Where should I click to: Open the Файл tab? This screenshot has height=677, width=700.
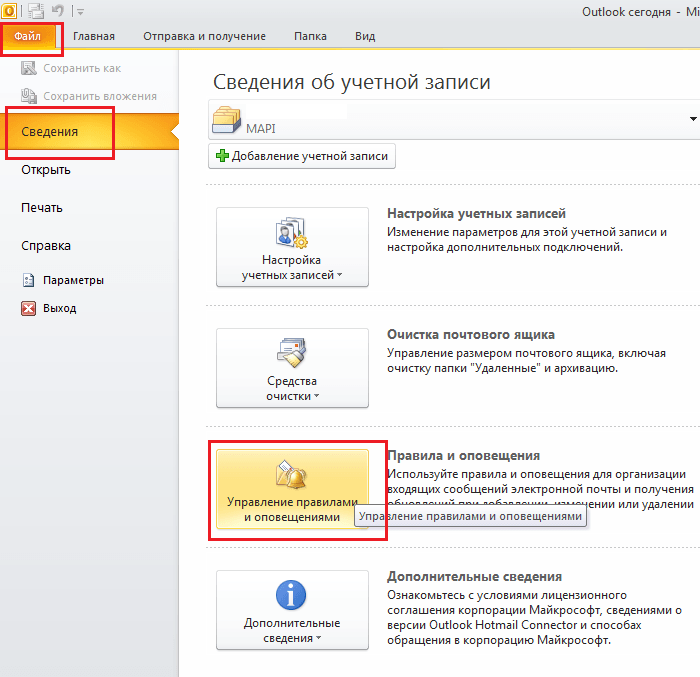click(28, 36)
